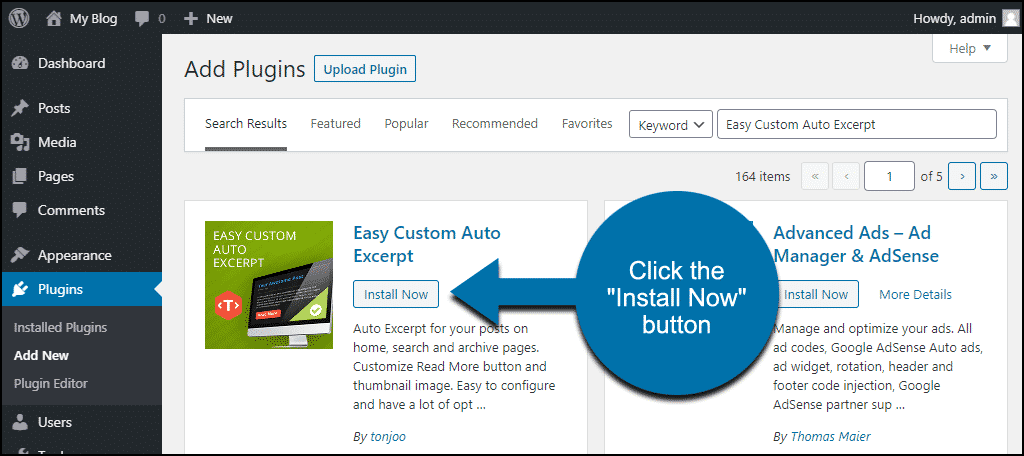Open author tonjoo link

coord(387,436)
